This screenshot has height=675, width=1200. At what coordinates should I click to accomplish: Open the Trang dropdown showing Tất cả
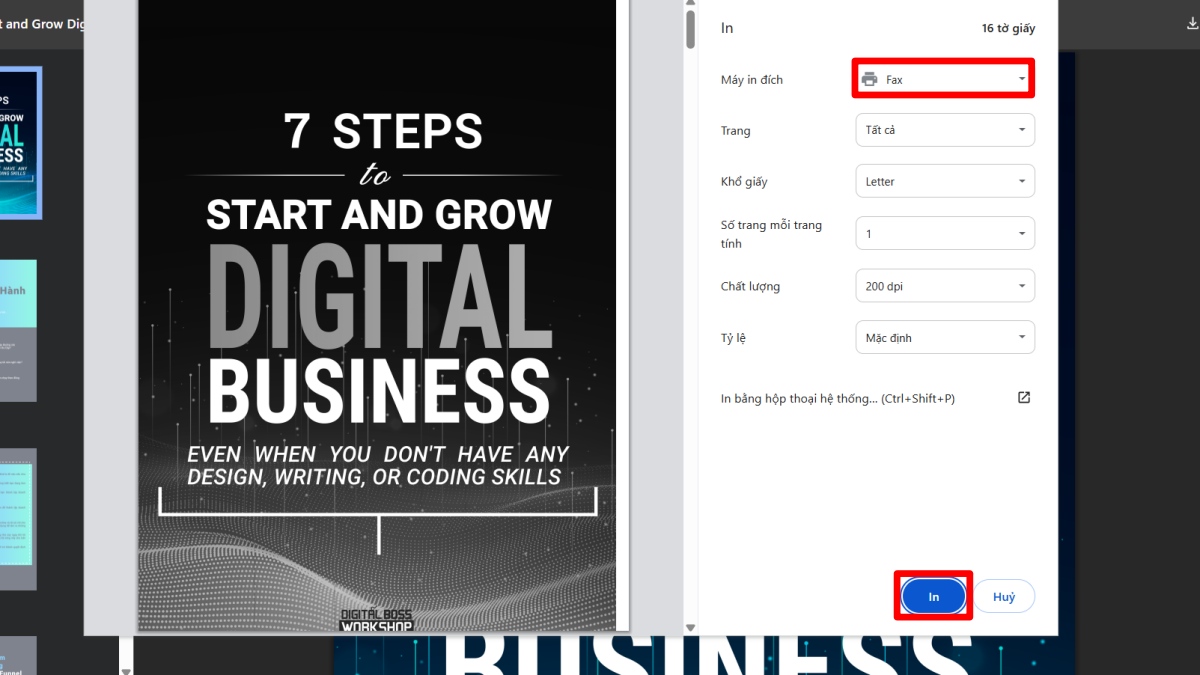click(x=945, y=130)
